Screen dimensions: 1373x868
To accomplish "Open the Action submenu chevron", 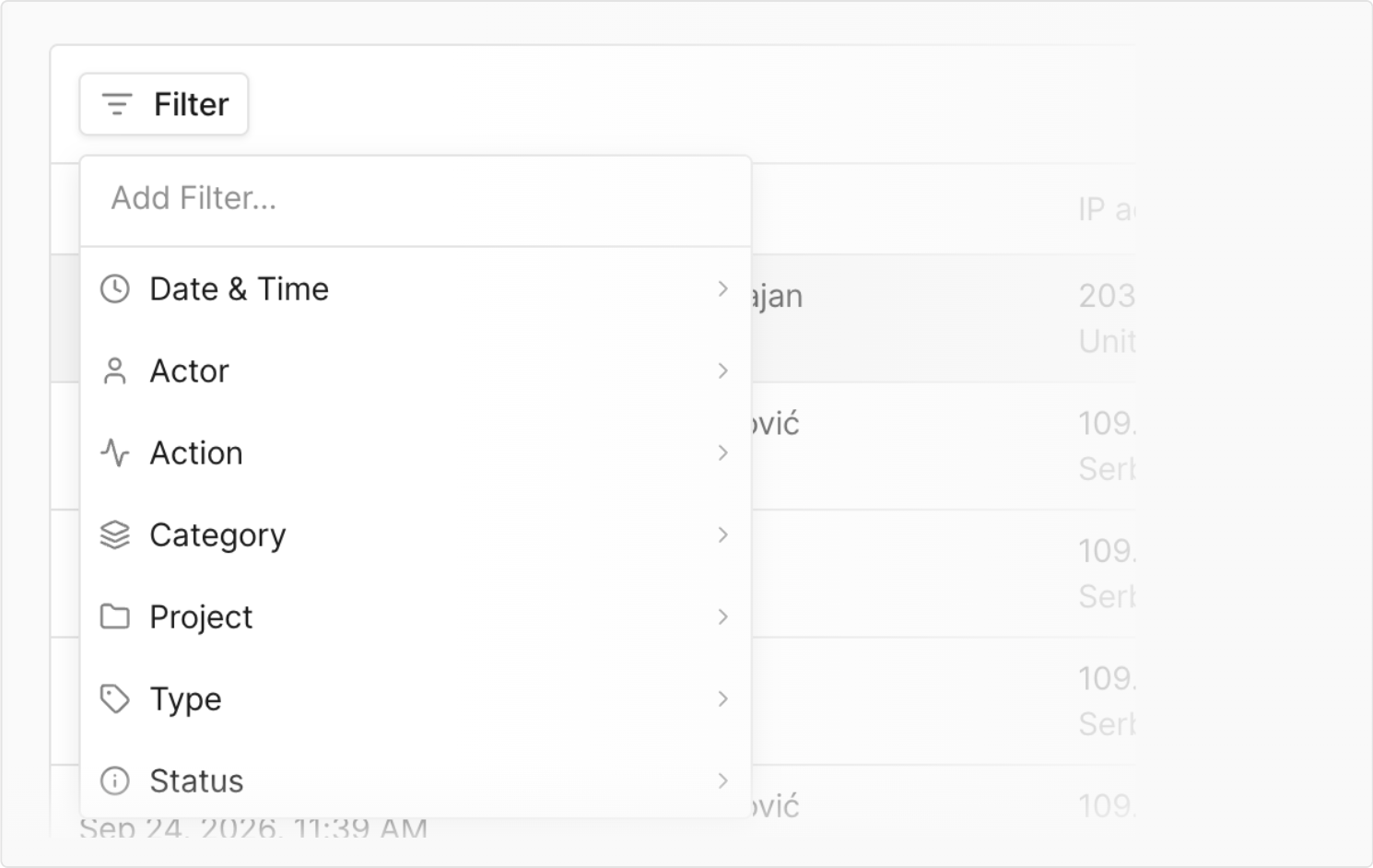I will pos(723,452).
